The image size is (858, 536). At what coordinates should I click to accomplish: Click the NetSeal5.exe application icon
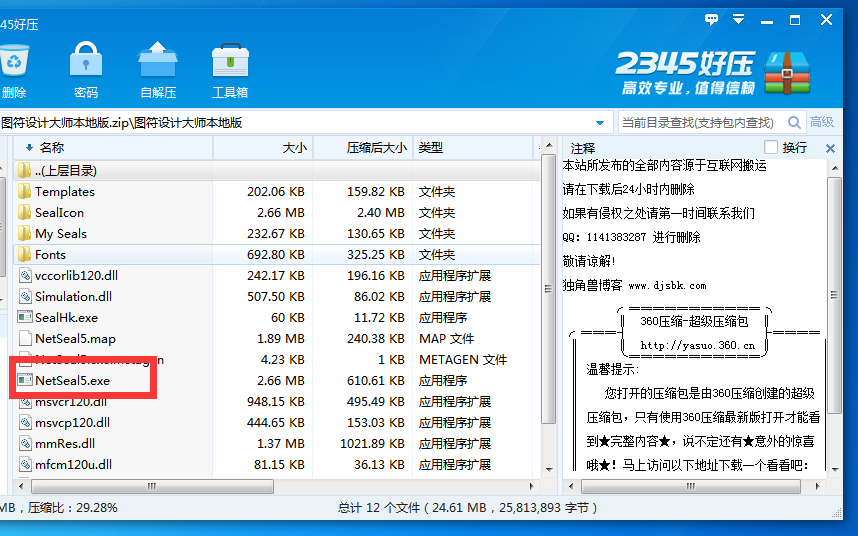click(x=25, y=380)
